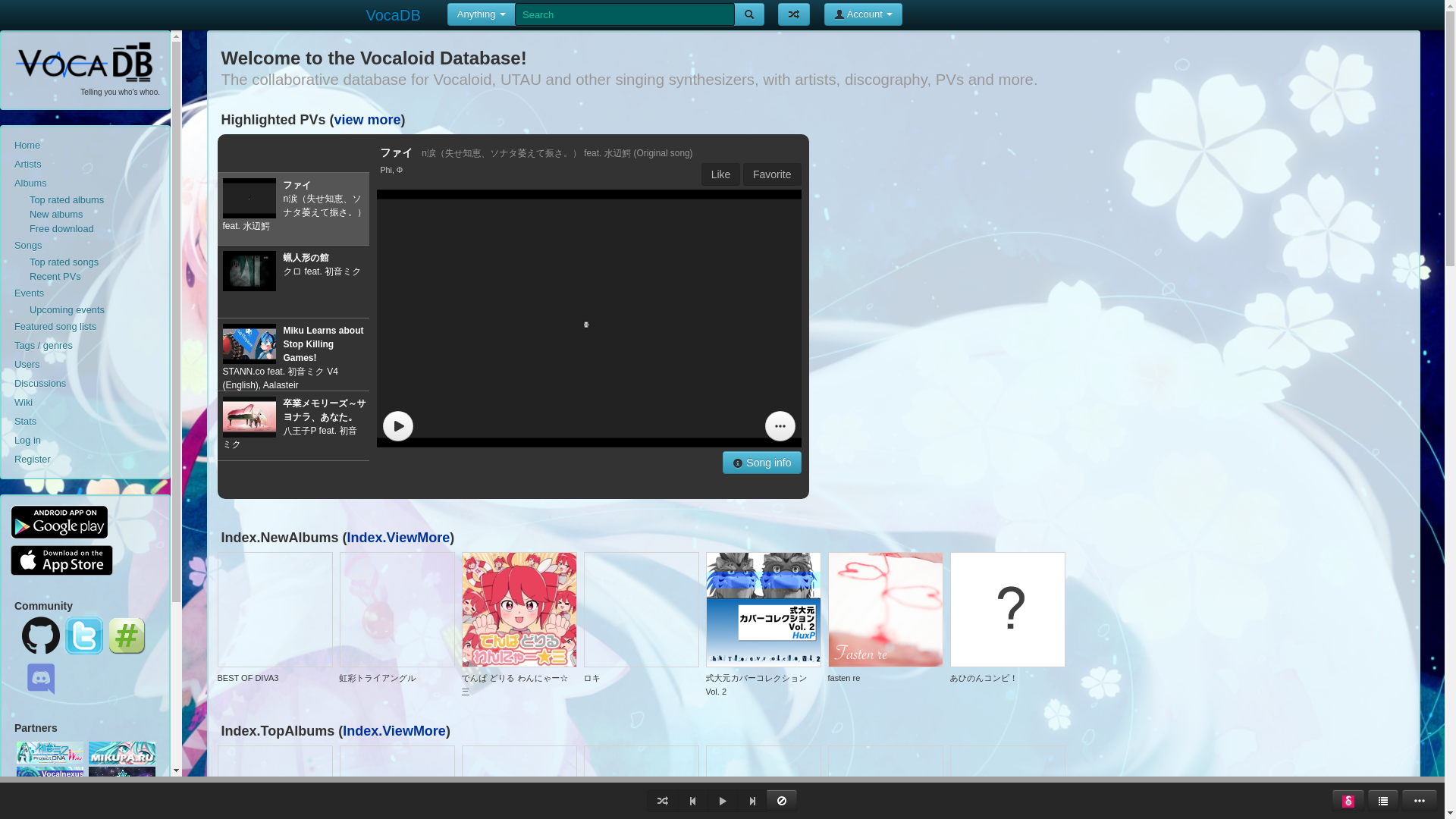Click the stop/disable icon in player bar
Screen dimensions: 1456x819
point(782,801)
